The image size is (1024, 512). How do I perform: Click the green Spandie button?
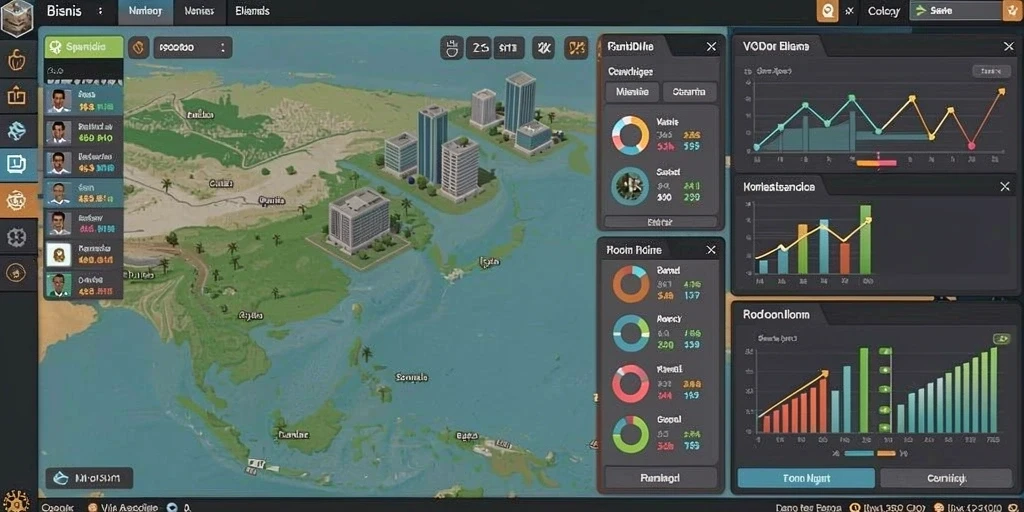pyautogui.click(x=83, y=47)
